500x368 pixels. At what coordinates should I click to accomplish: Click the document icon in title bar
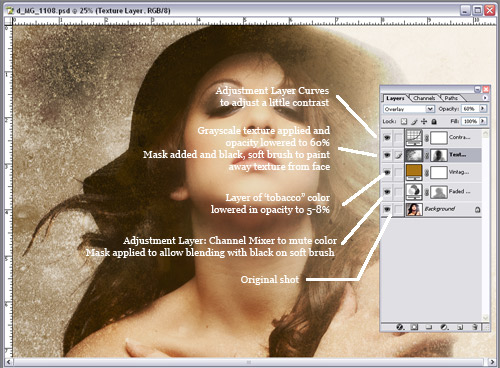click(x=10, y=10)
